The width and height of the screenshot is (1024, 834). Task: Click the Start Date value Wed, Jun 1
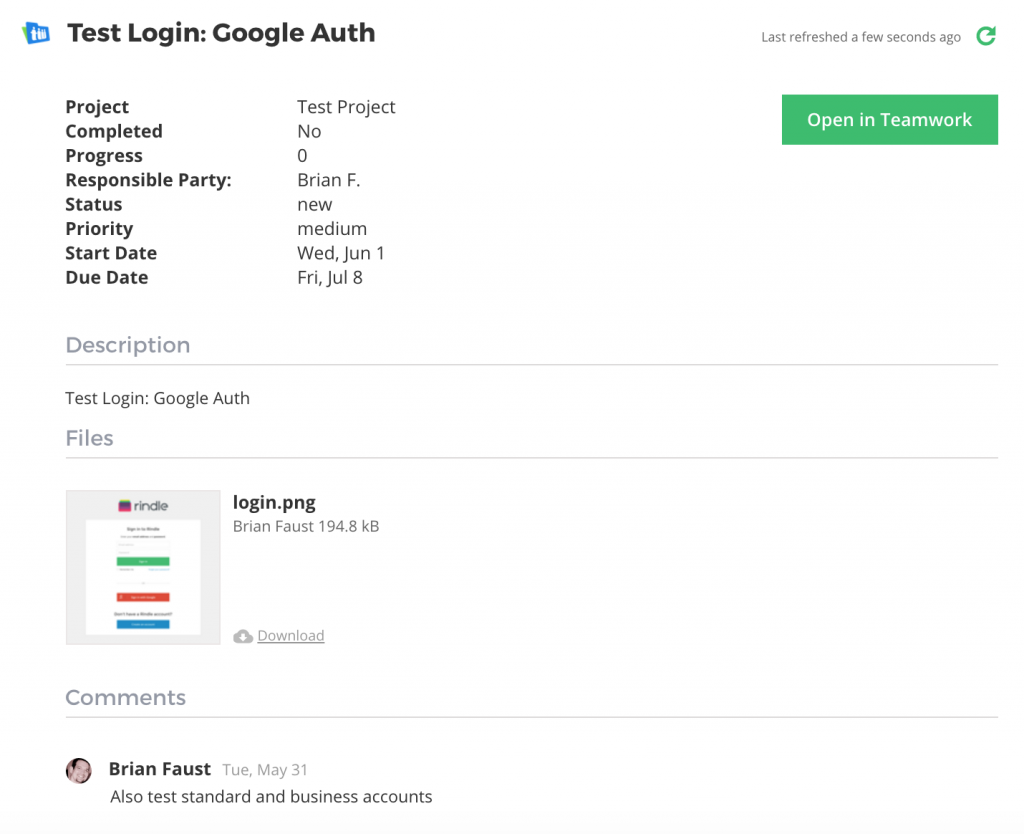click(340, 253)
